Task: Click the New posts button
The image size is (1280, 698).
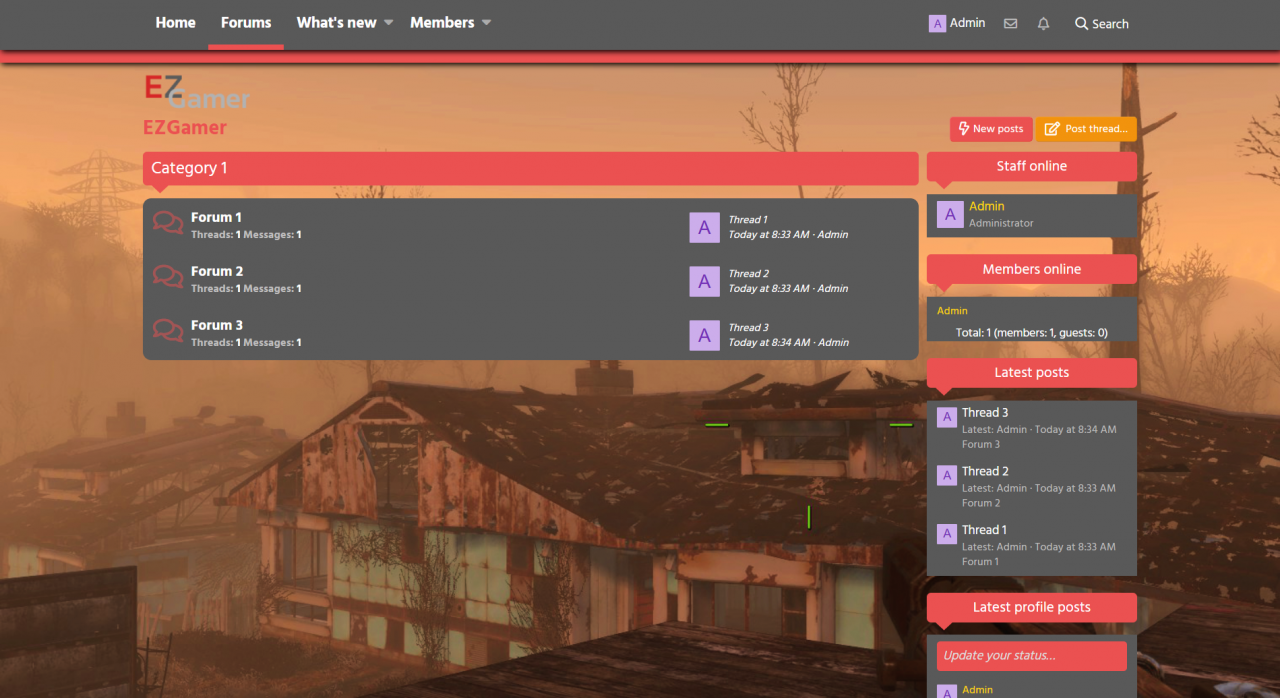Action: 990,129
